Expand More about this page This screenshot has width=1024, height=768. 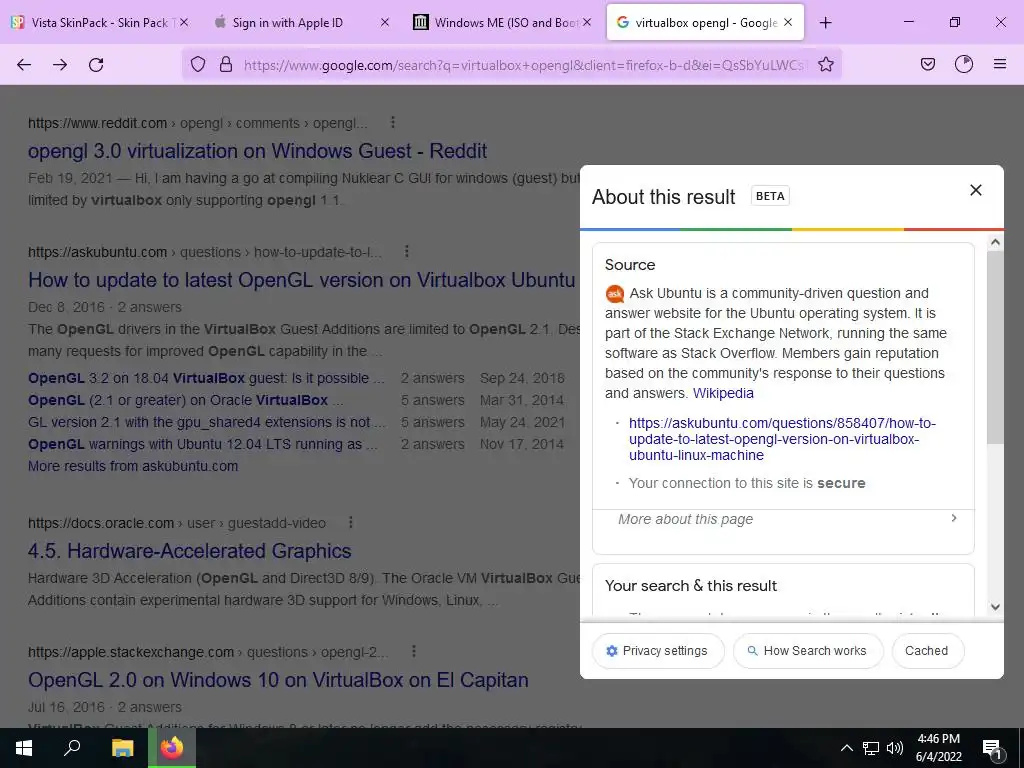783,519
